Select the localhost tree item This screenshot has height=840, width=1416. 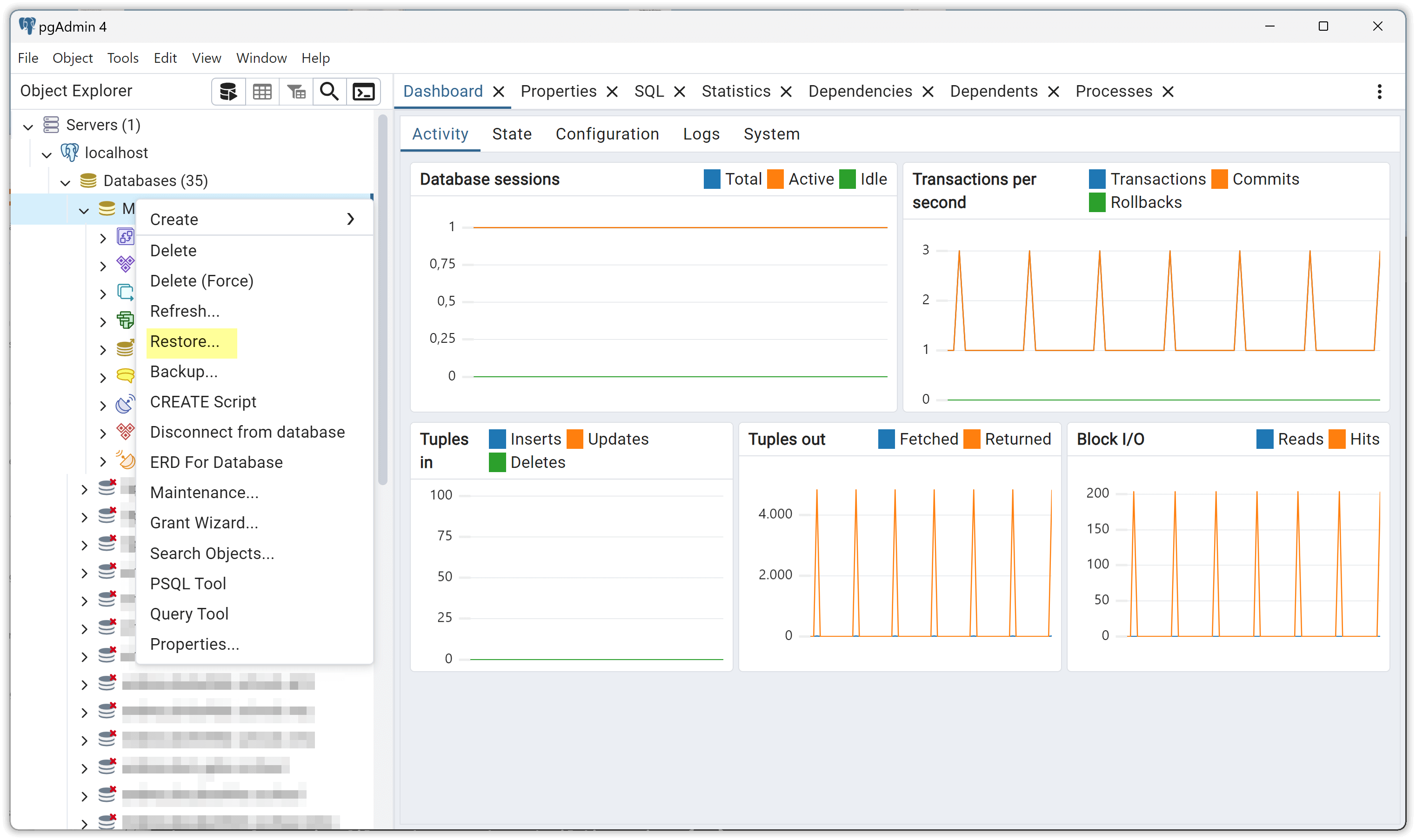click(116, 152)
